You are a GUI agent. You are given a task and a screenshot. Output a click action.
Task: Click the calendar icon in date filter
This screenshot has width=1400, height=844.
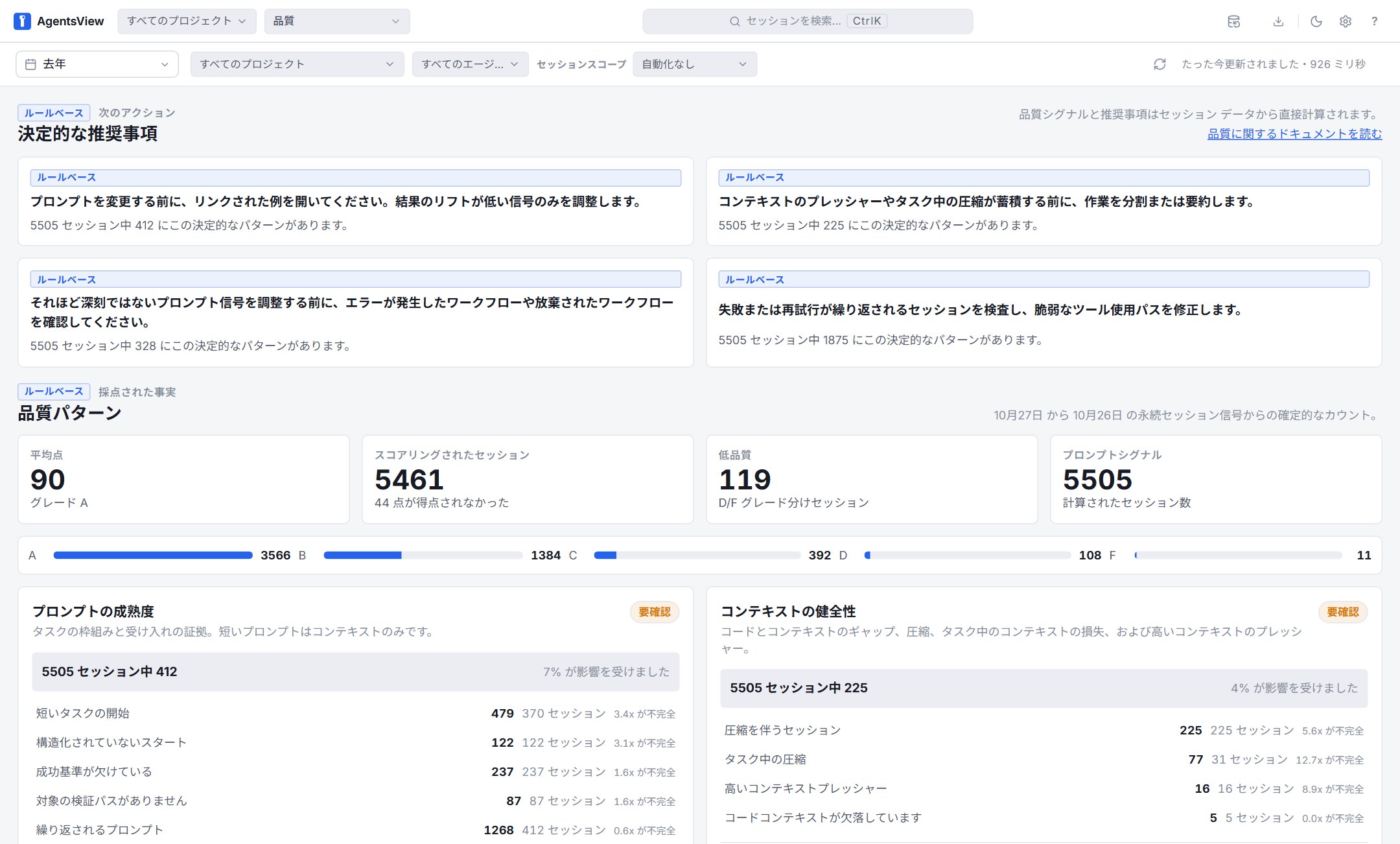click(30, 64)
